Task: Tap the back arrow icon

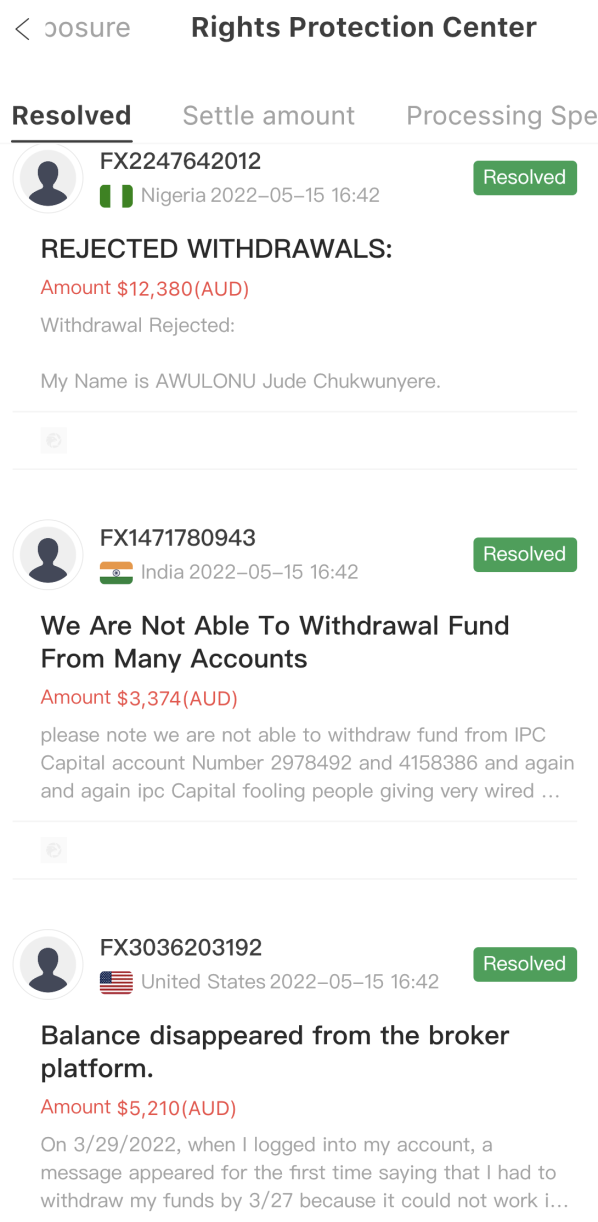Action: [x=22, y=29]
